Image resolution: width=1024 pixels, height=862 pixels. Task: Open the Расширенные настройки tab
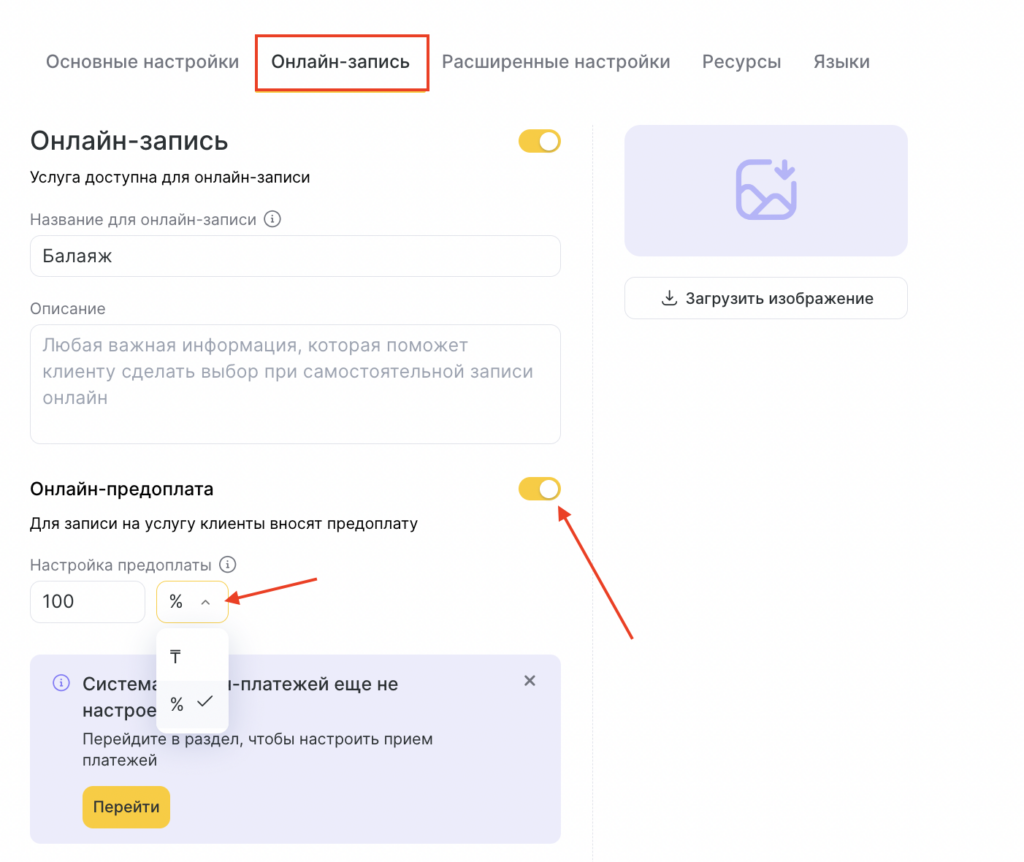click(x=556, y=62)
